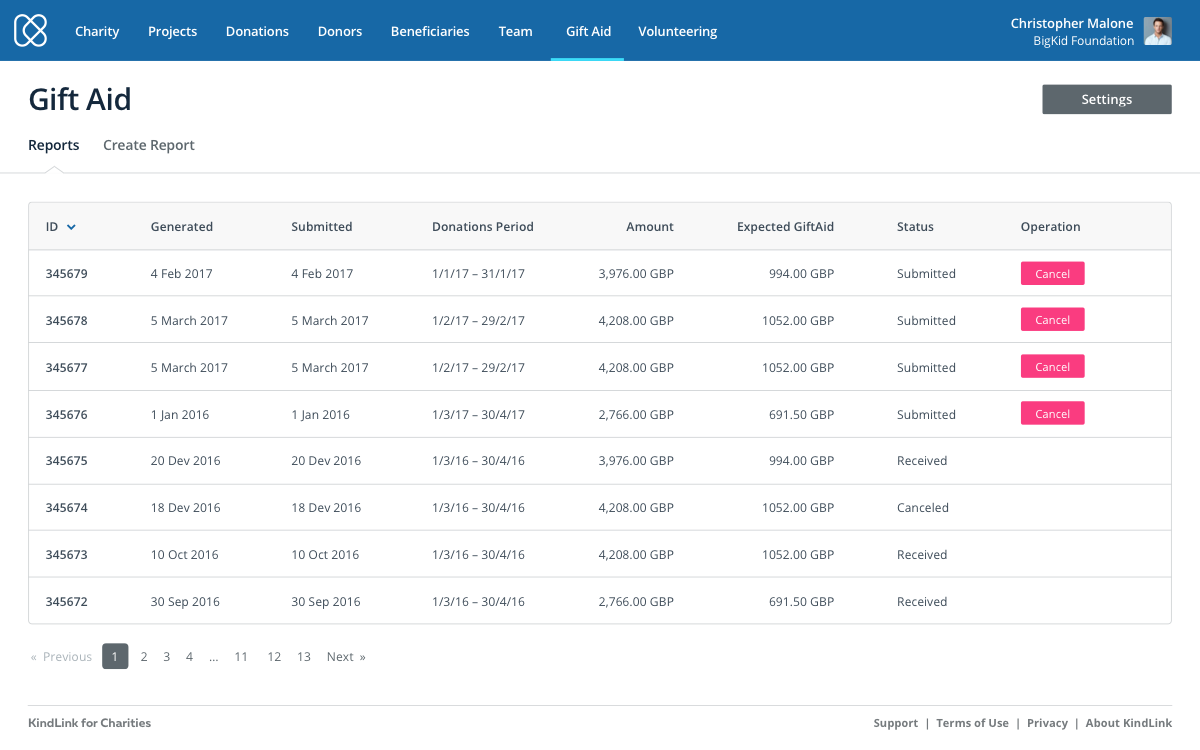Go to page 2 of reports

(x=144, y=657)
